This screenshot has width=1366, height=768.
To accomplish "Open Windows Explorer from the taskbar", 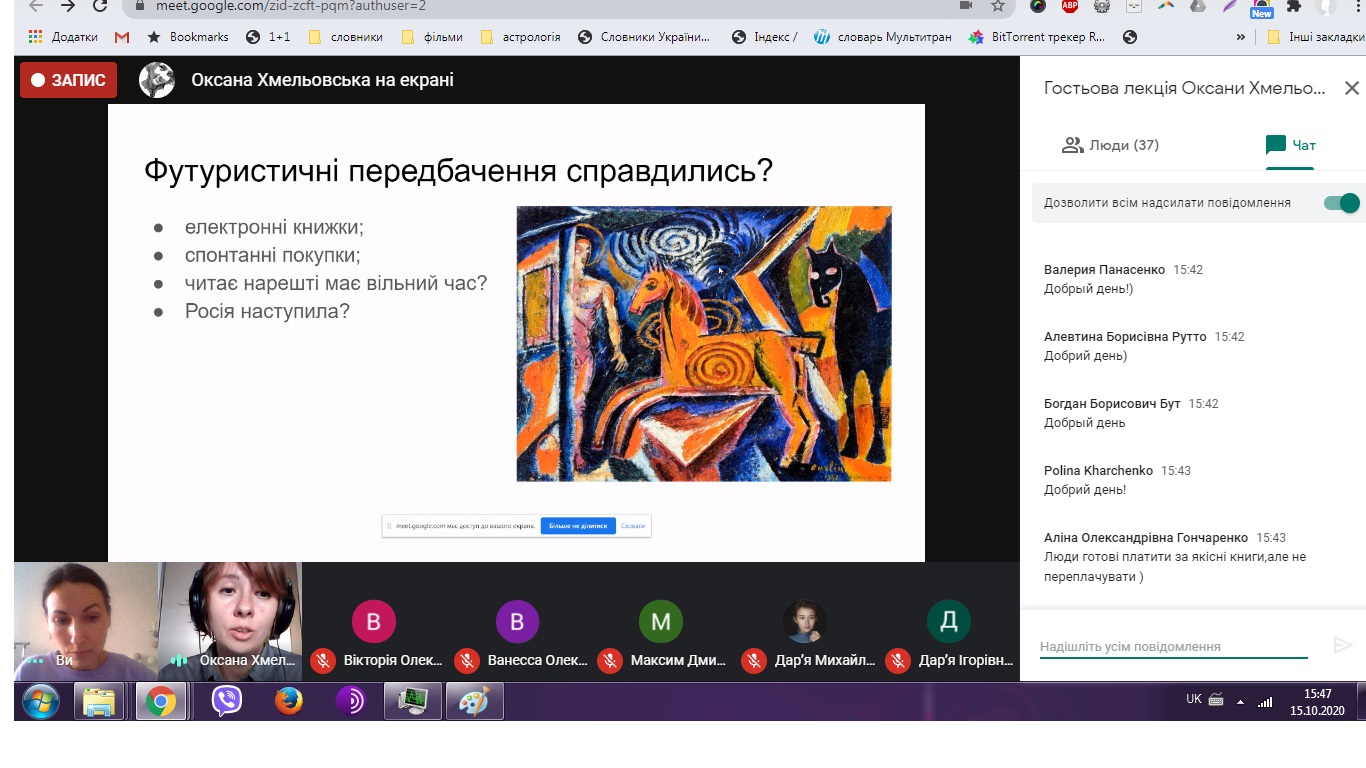I will (99, 701).
